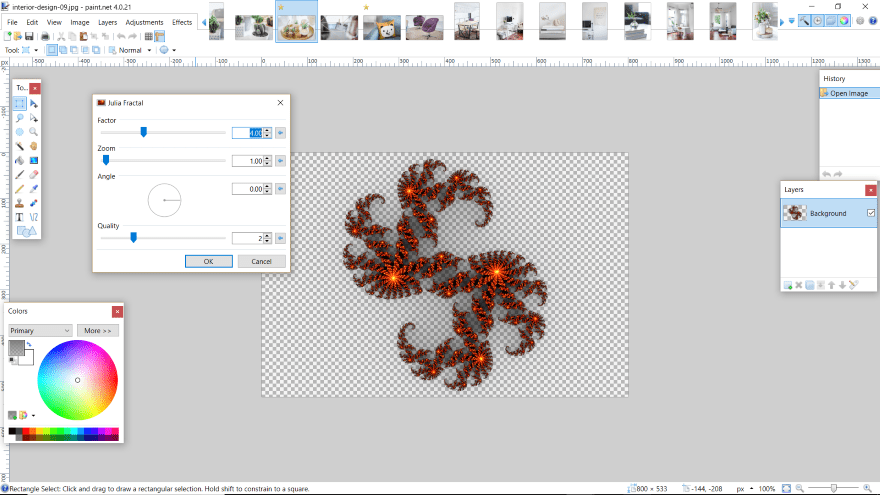
Task: Open the Primary color dropdown
Action: click(40, 330)
